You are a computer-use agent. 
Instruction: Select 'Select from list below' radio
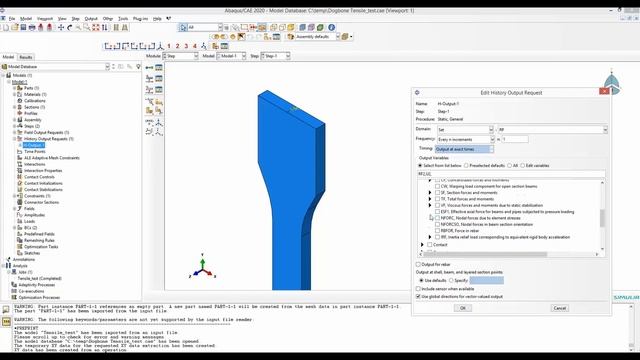pos(420,166)
